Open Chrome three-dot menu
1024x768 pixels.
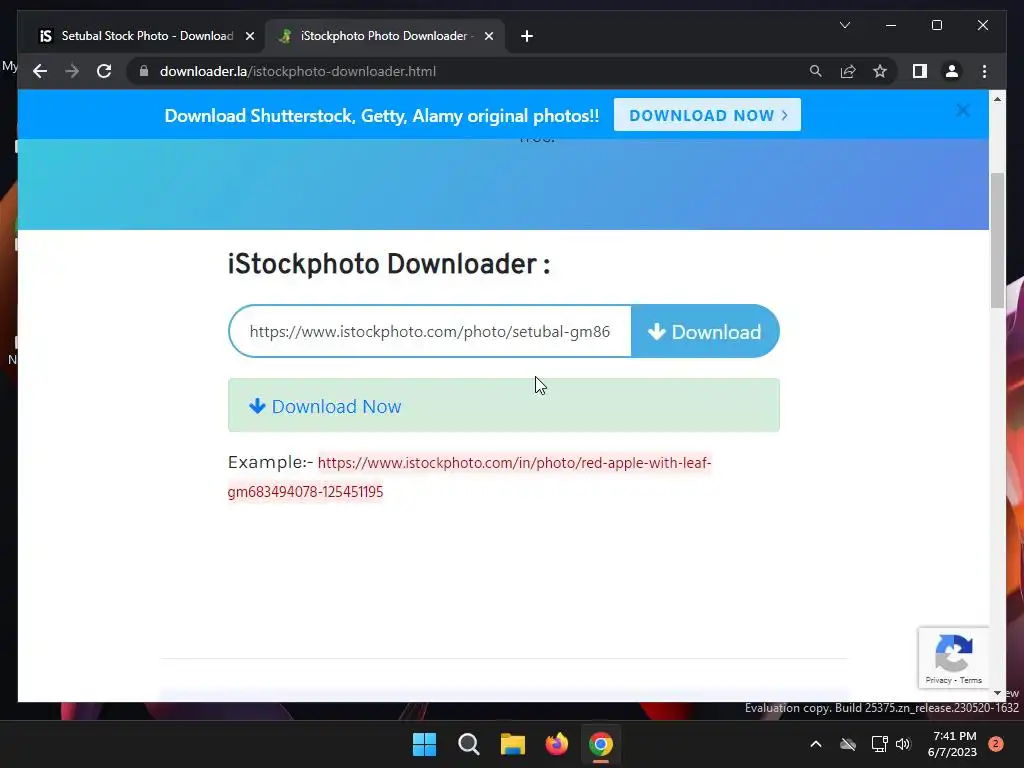[x=984, y=71]
